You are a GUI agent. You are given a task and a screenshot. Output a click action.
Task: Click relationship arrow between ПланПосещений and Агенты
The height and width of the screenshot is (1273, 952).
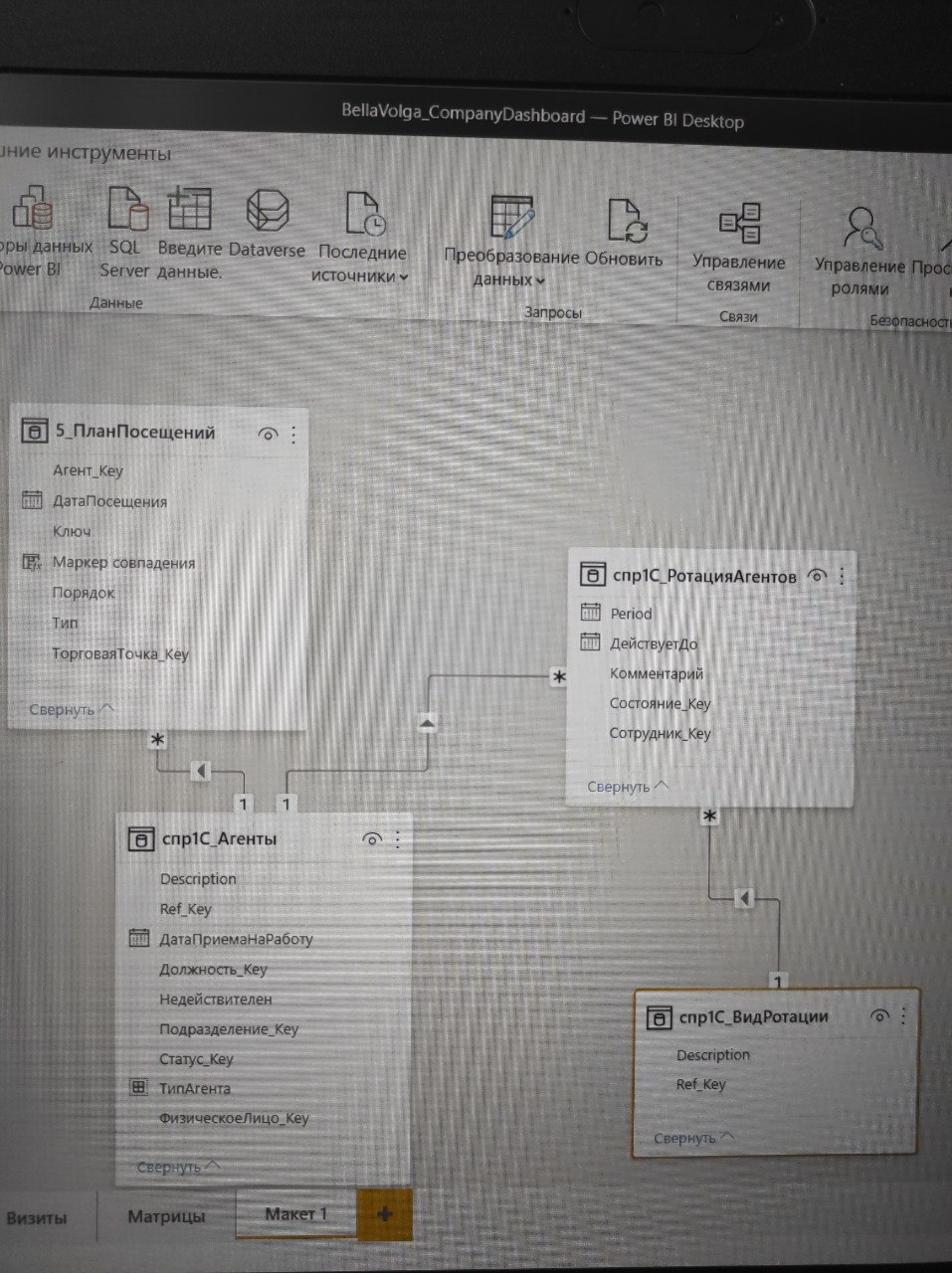[x=202, y=771]
